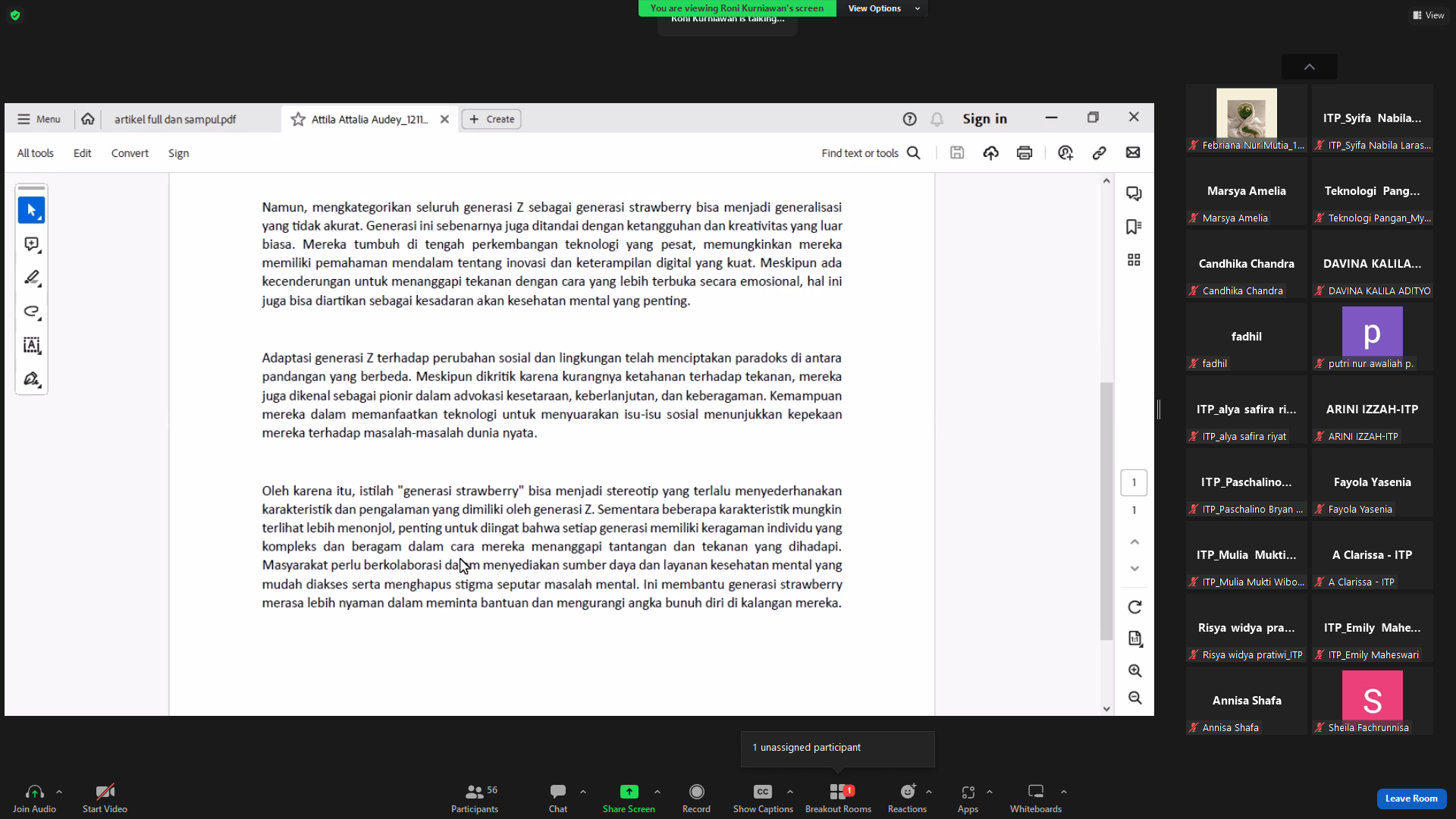Click the Leave Room button
Image resolution: width=1456 pixels, height=819 pixels.
point(1411,799)
